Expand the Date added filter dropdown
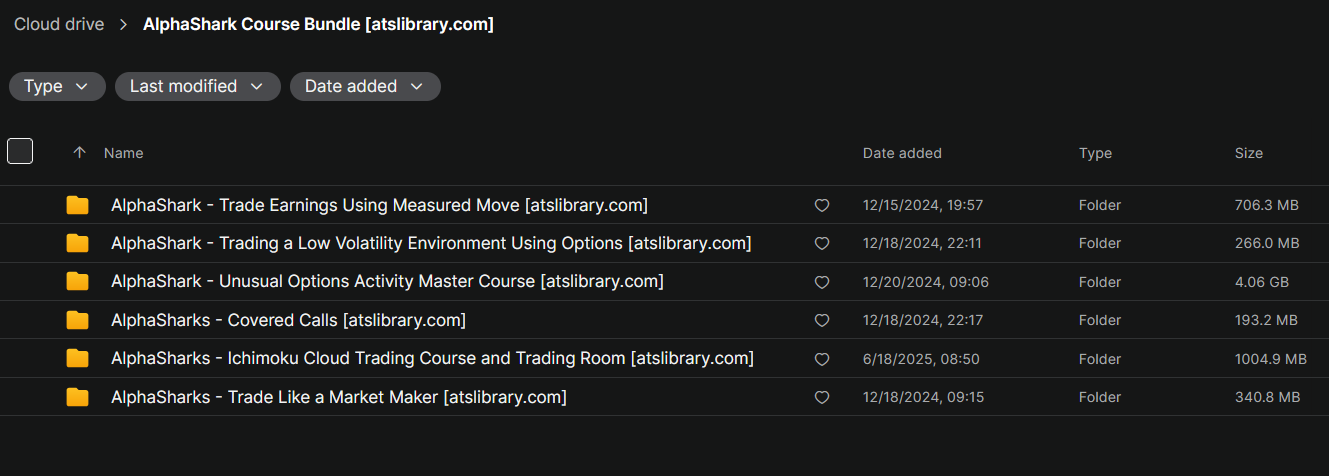Viewport: 1329px width, 476px height. click(x=365, y=87)
